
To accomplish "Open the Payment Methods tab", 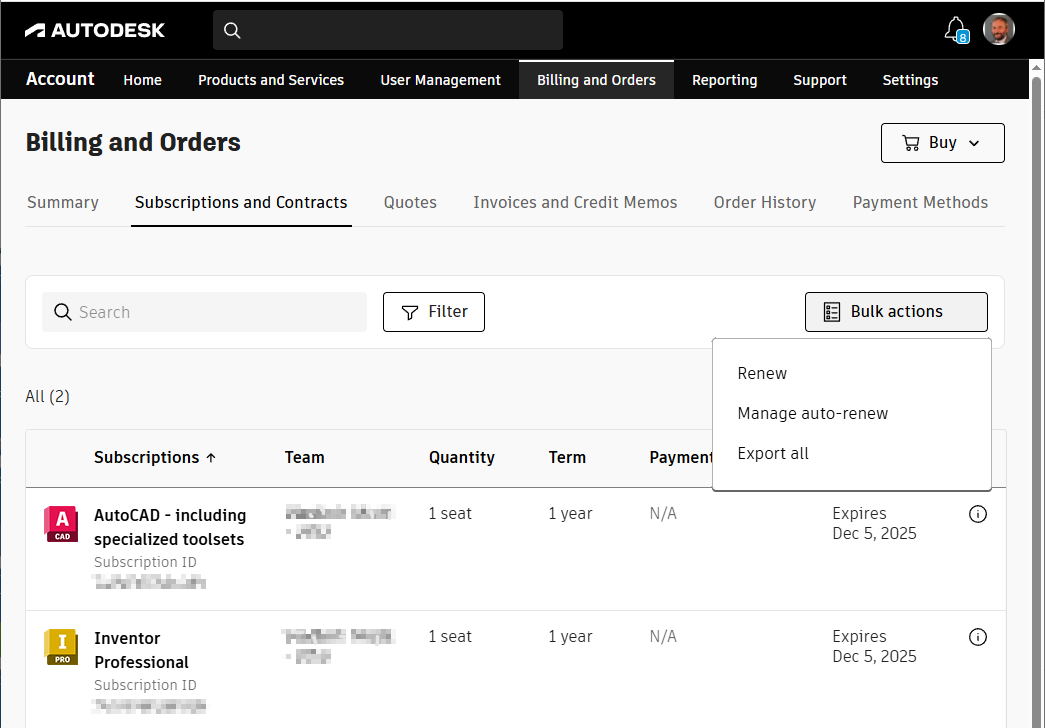I will coord(920,203).
